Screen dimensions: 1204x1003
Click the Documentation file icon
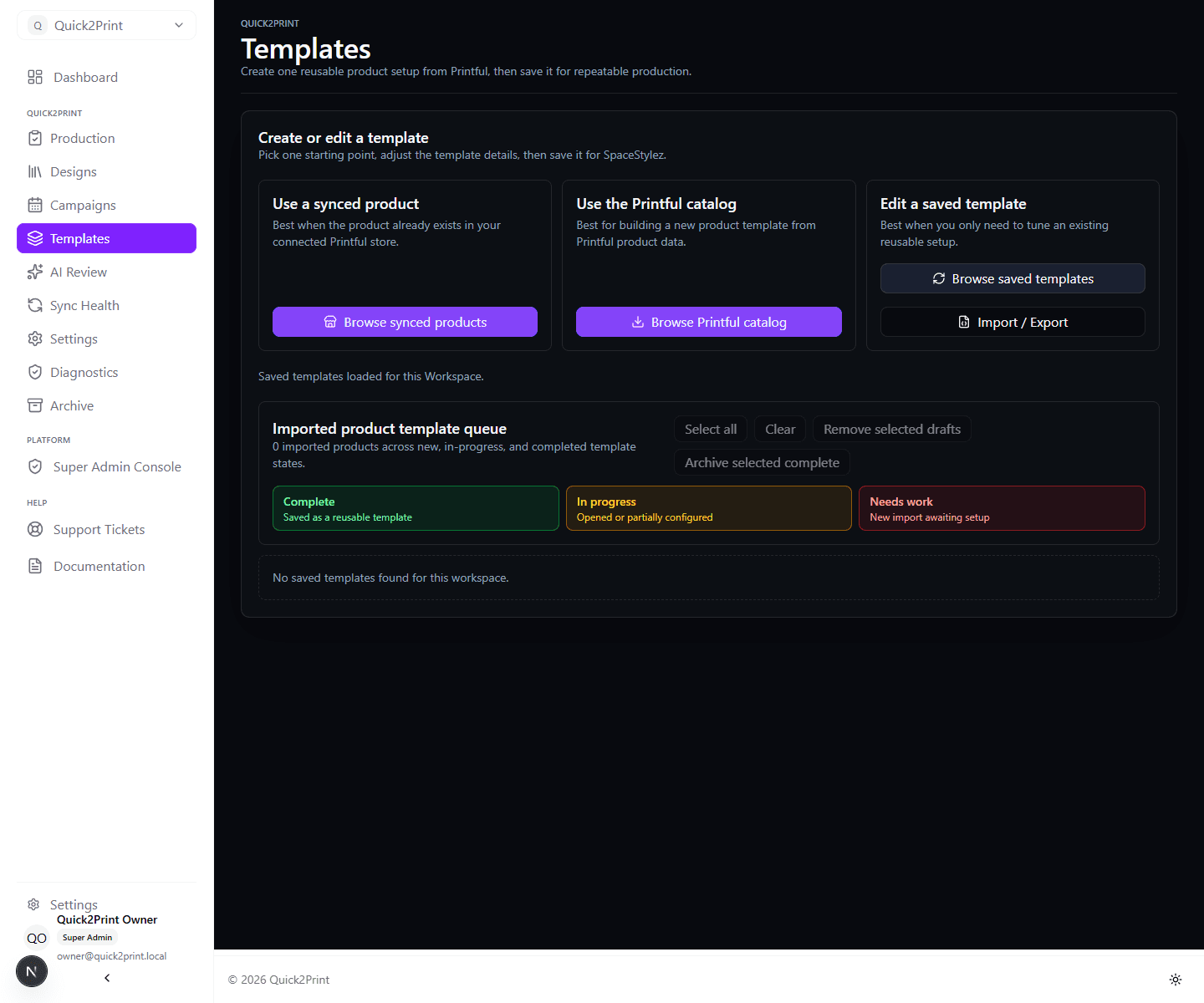[35, 566]
